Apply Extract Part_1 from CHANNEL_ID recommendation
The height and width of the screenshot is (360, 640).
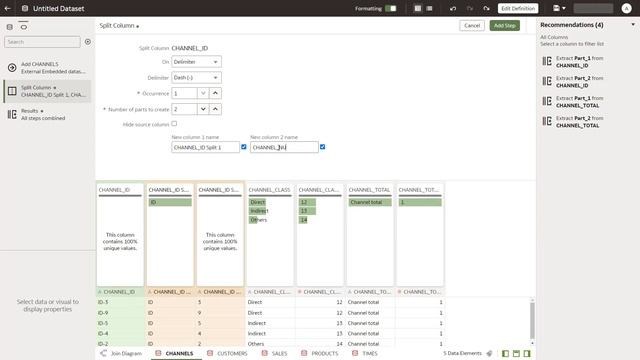click(x=573, y=62)
